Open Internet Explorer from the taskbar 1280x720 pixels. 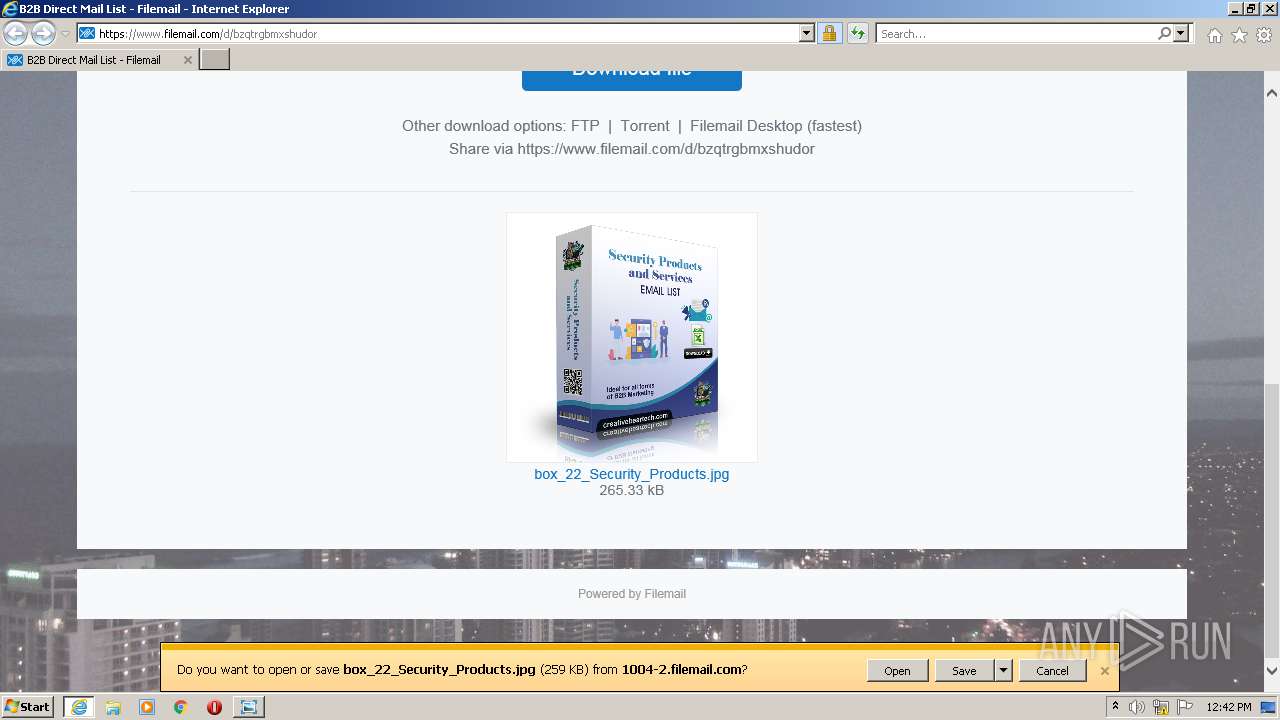tap(78, 707)
